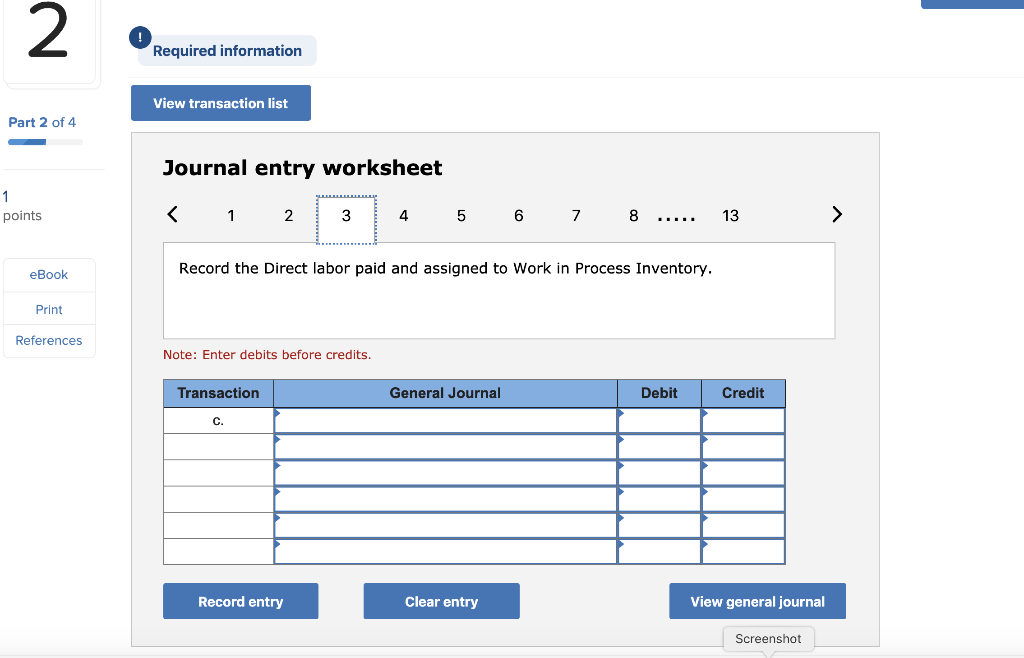Click the Debit cell in row c.
1024x658 pixels.
(x=660, y=421)
